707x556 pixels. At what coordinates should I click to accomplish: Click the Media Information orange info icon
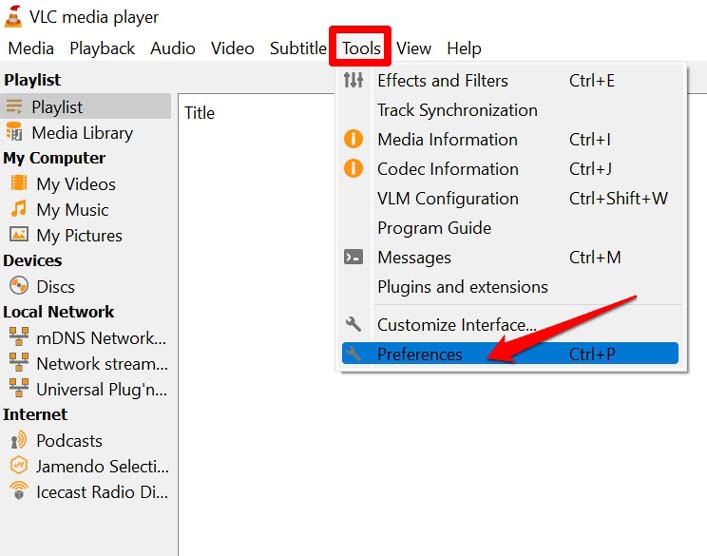click(354, 139)
